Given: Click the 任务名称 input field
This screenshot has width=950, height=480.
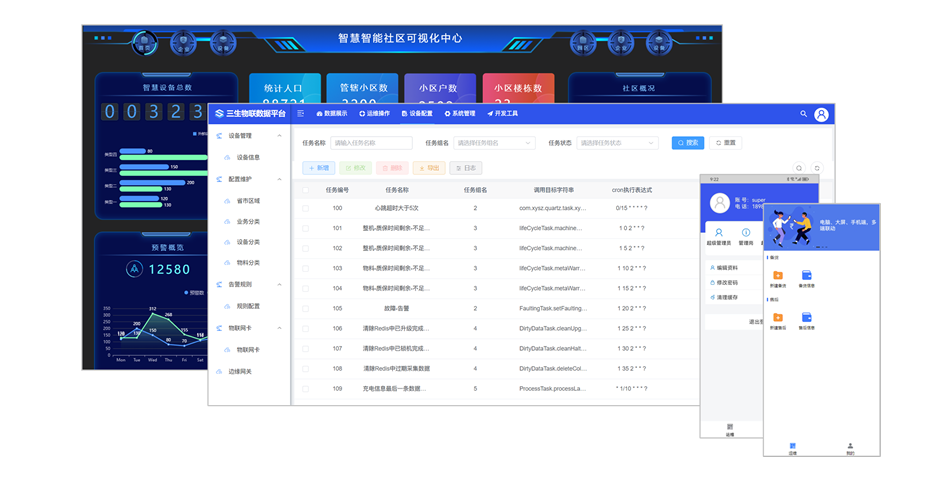Looking at the screenshot, I should pos(371,143).
